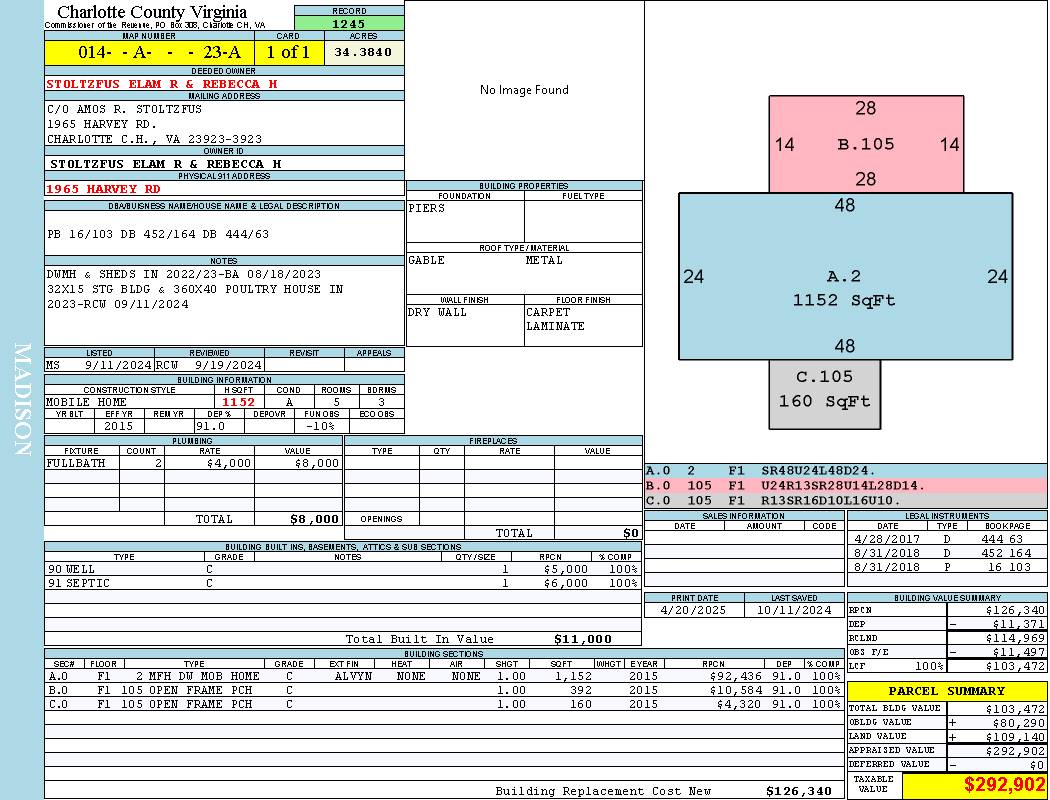Select the Parcel Summary yellow header

947,691
